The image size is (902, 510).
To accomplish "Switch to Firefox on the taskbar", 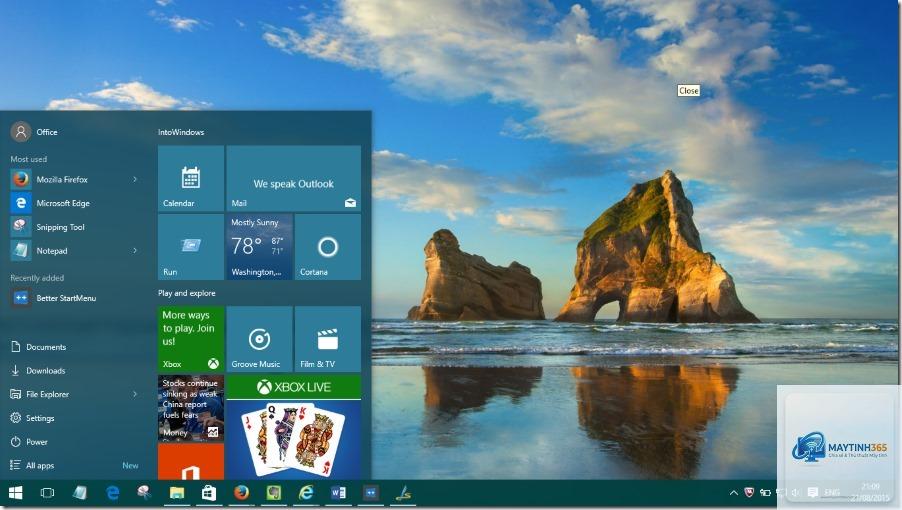I will (241, 493).
